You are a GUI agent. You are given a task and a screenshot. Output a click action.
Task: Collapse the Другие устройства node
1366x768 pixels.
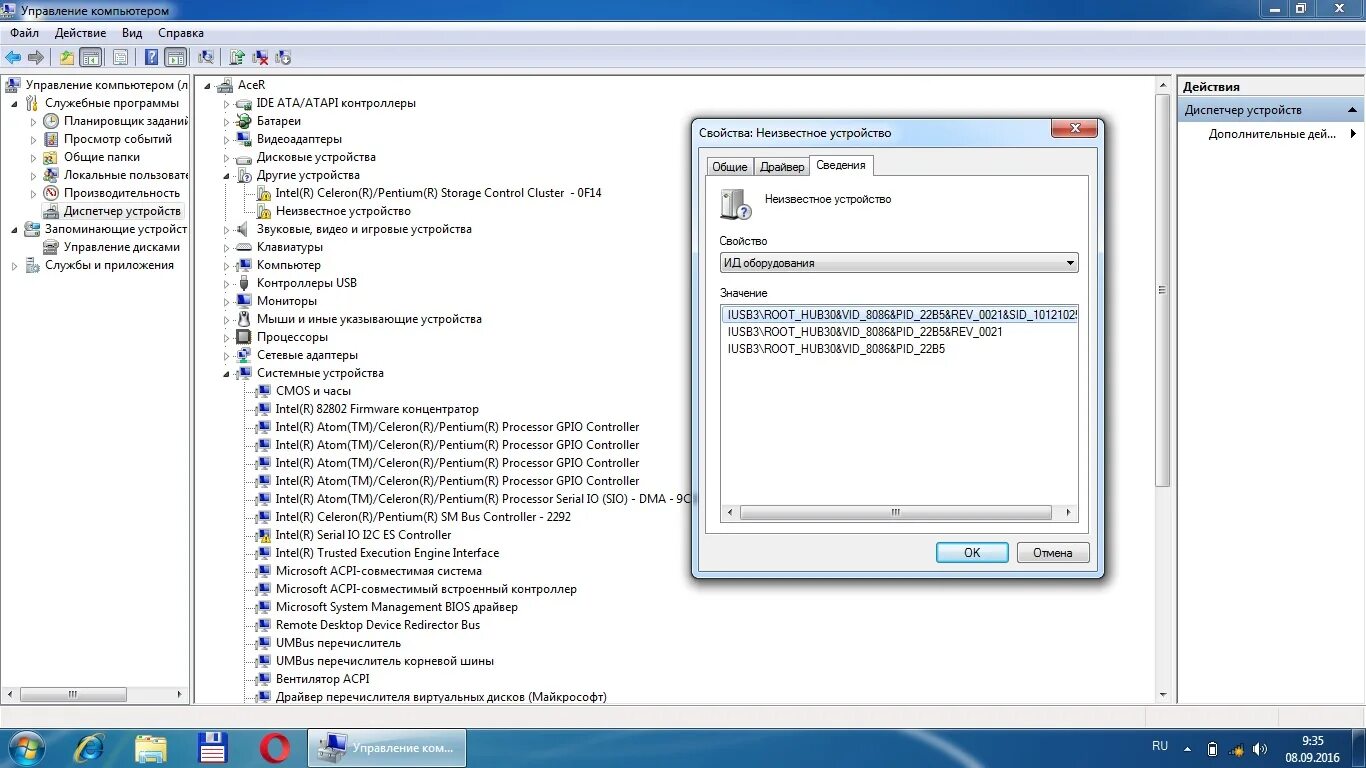click(x=226, y=175)
